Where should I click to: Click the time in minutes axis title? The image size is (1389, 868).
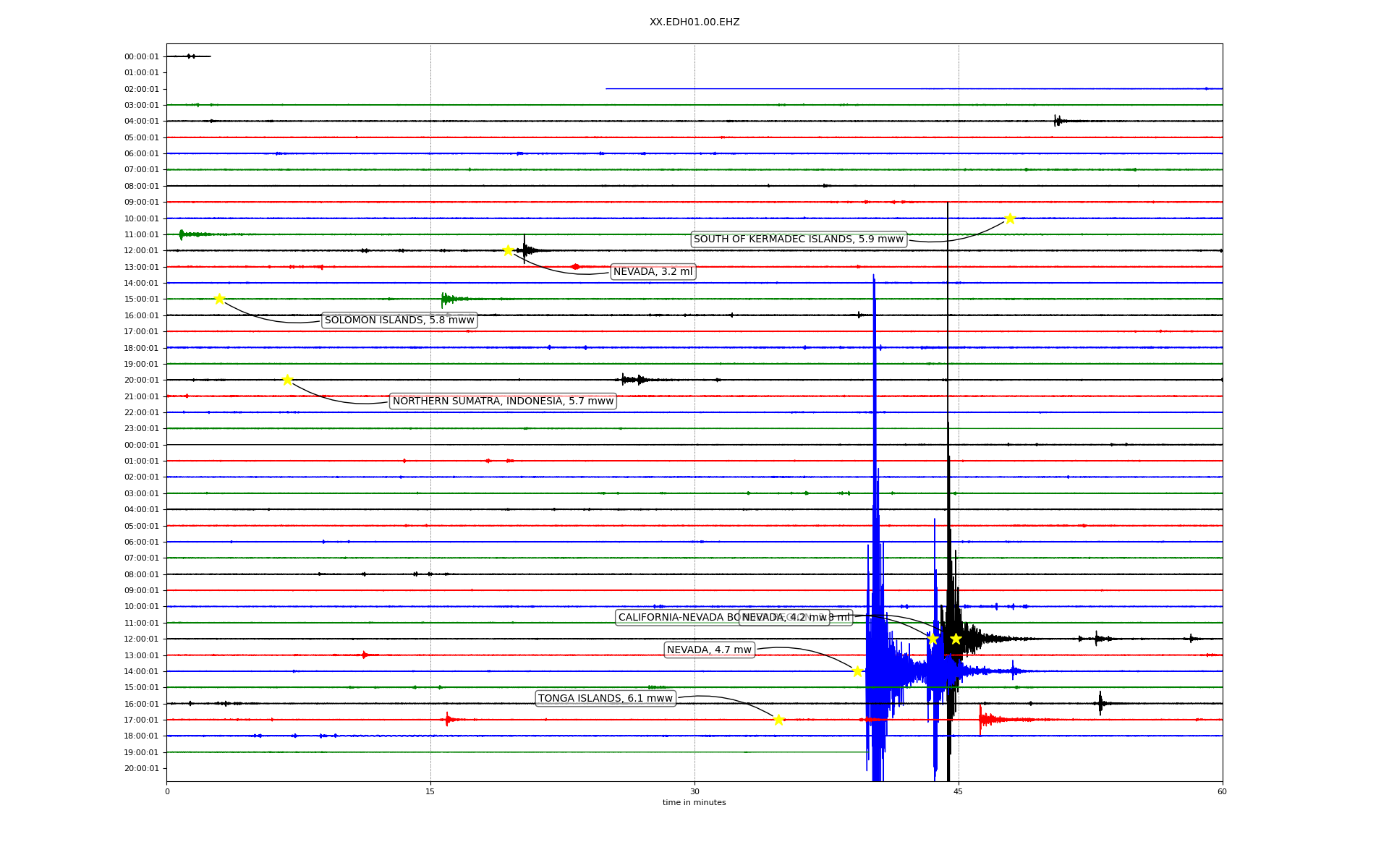point(694,802)
